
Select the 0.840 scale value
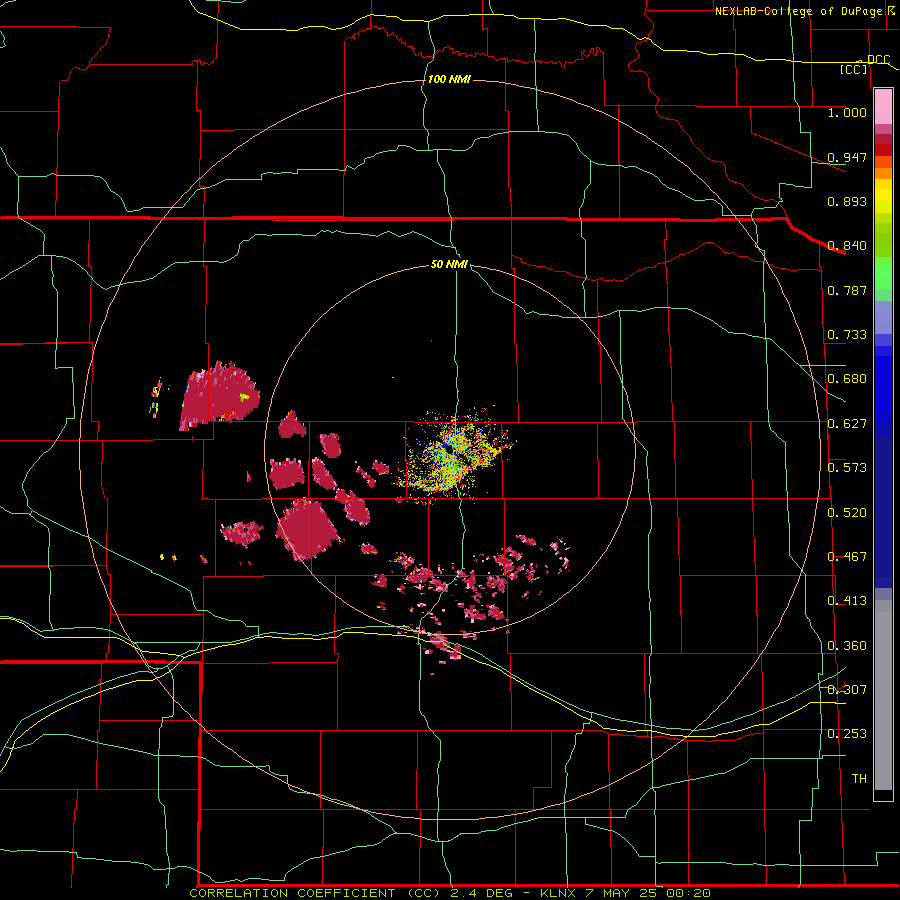[x=847, y=245]
